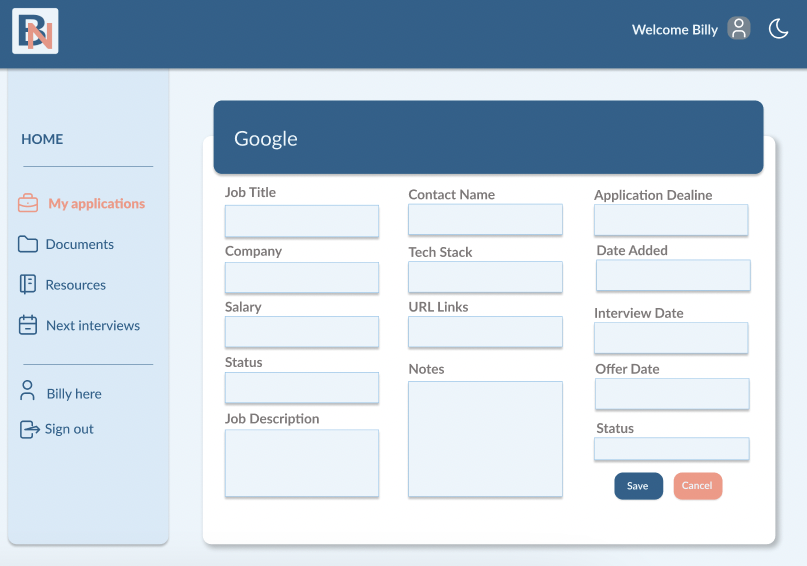This screenshot has width=807, height=566.
Task: Open Billy here profile link
Action: (x=74, y=394)
